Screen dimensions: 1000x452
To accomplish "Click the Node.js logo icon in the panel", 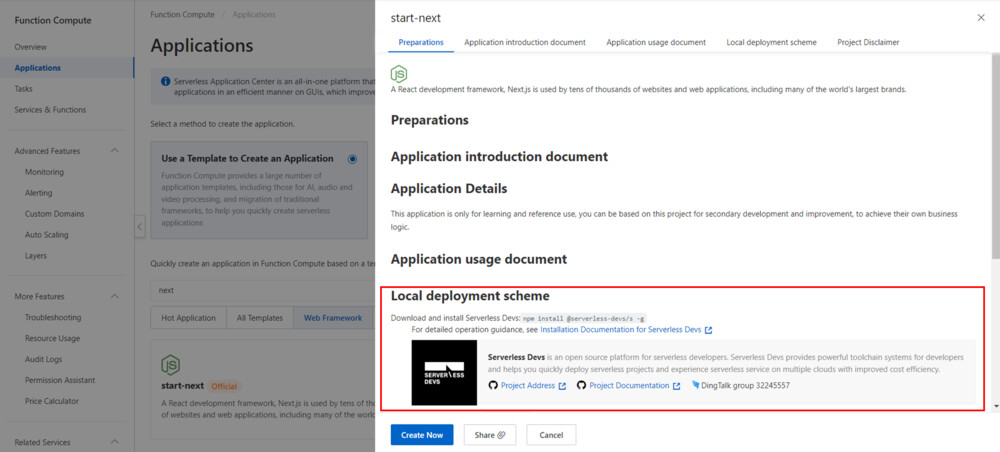I will [399, 73].
